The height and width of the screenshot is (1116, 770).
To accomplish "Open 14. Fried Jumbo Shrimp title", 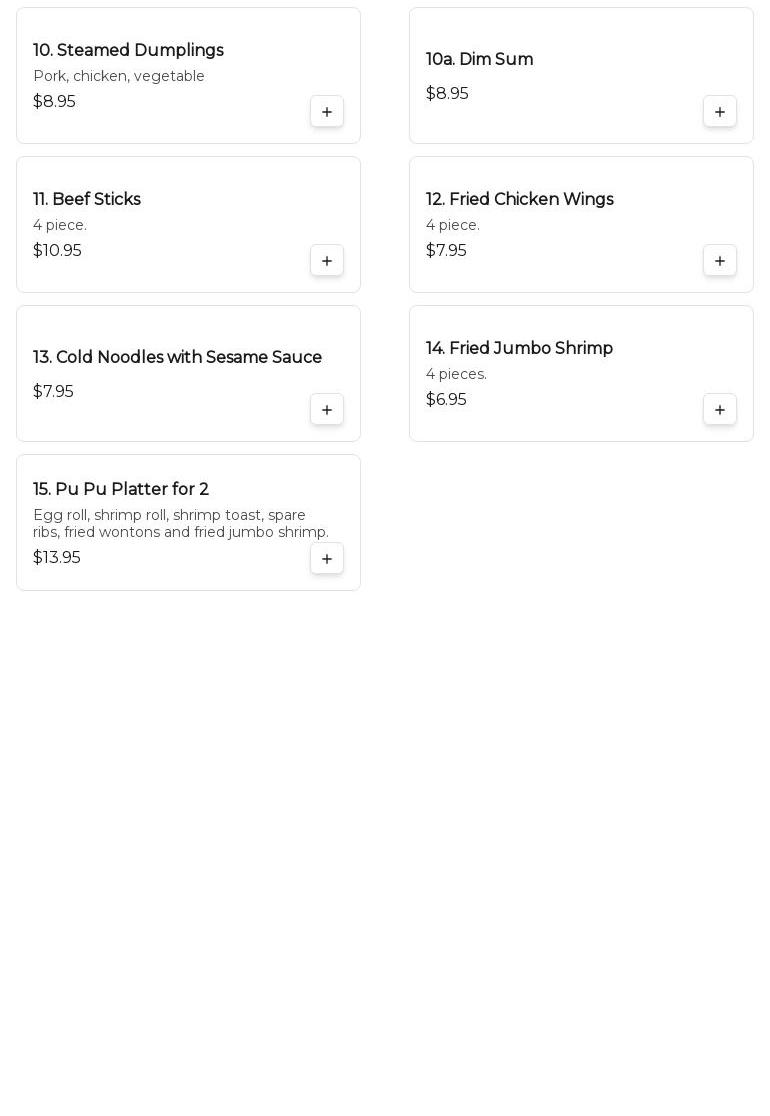I will pos(519,349).
